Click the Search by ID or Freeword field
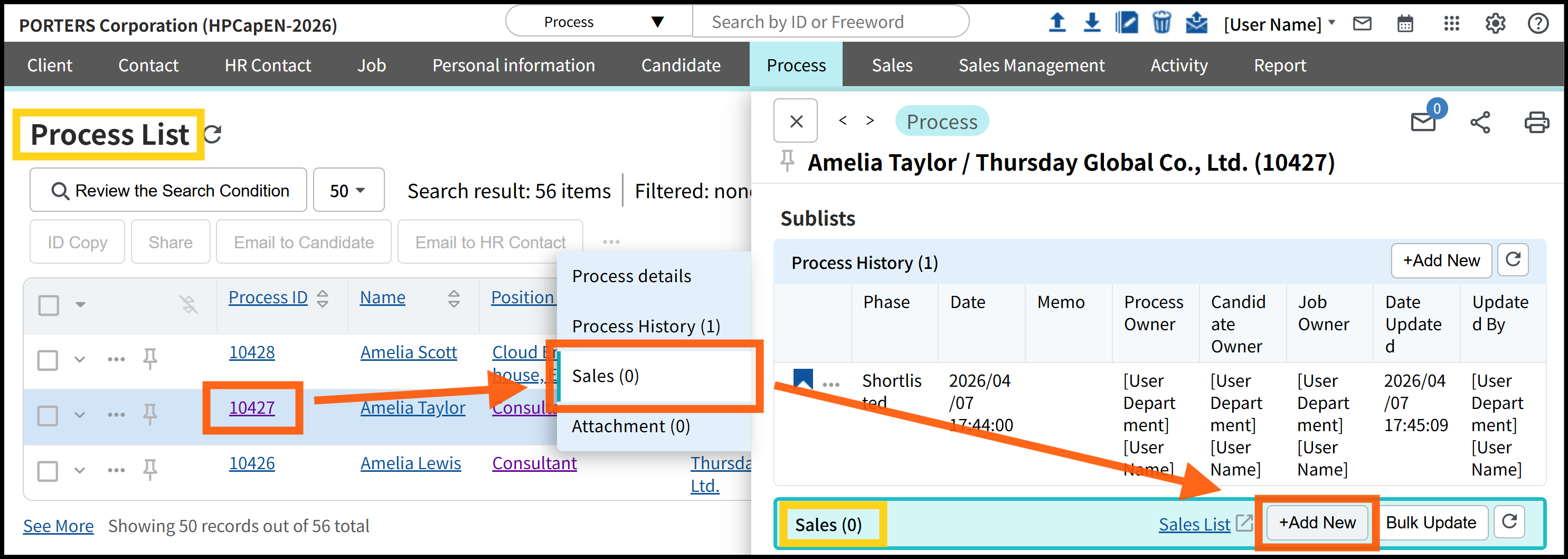The width and height of the screenshot is (1568, 559). [x=830, y=22]
